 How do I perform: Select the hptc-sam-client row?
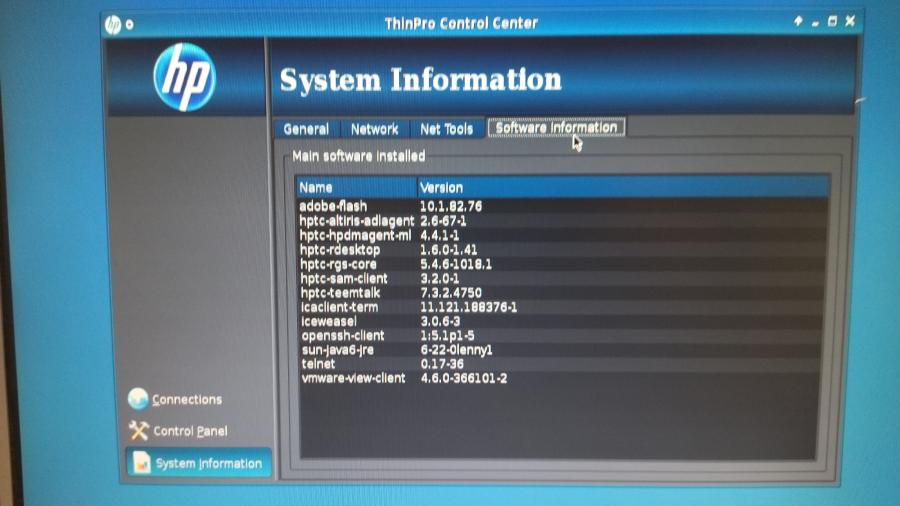click(x=562, y=278)
